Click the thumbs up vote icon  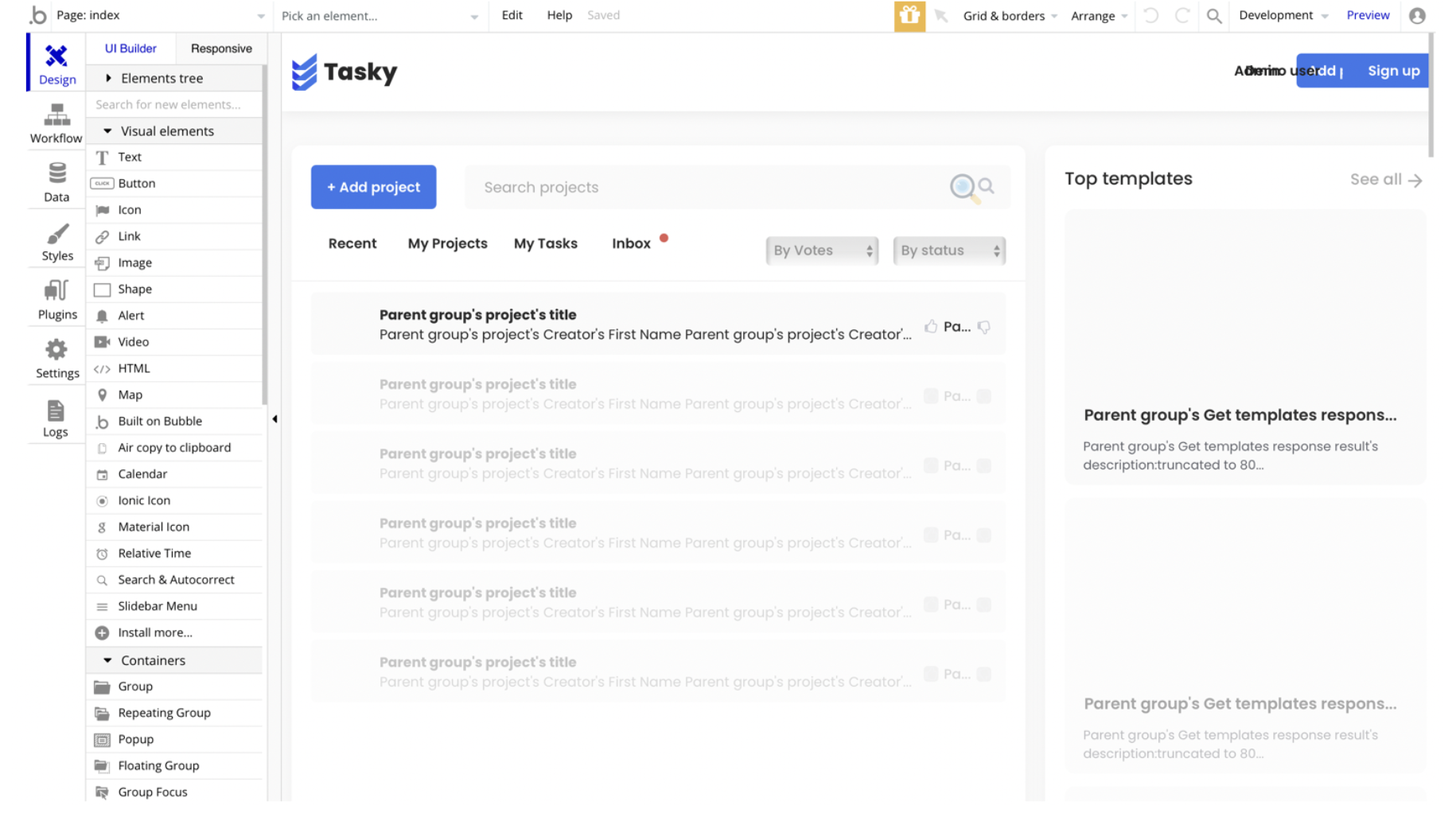coord(930,327)
